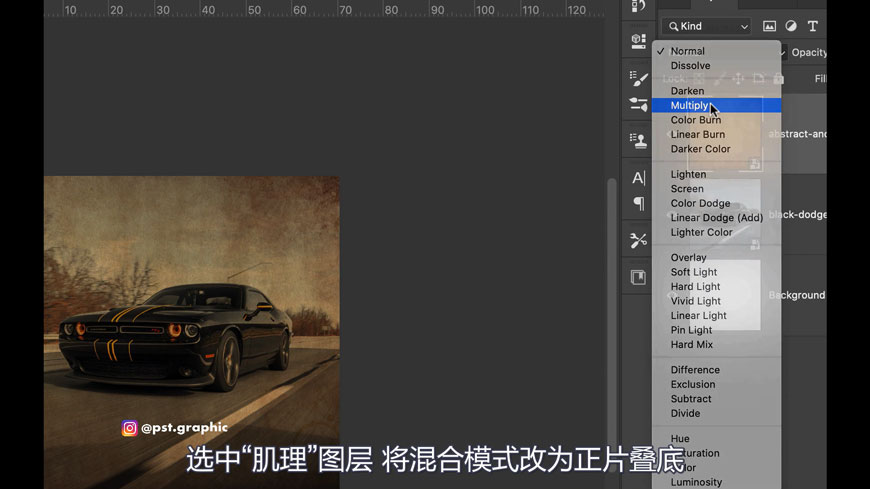This screenshot has width=870, height=489.
Task: Click the car image on canvas
Action: pos(192,332)
